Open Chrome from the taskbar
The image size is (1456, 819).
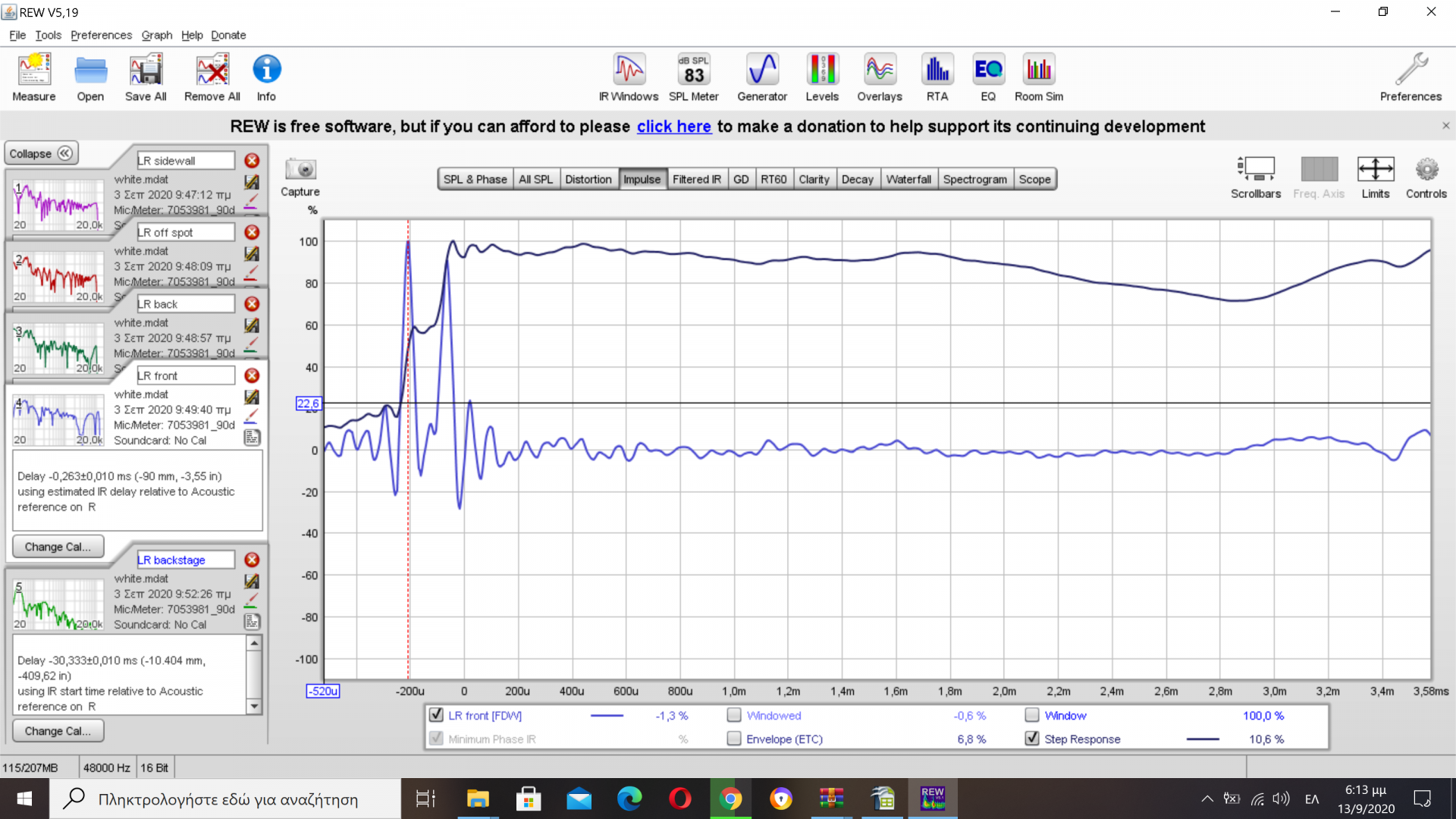[730, 799]
